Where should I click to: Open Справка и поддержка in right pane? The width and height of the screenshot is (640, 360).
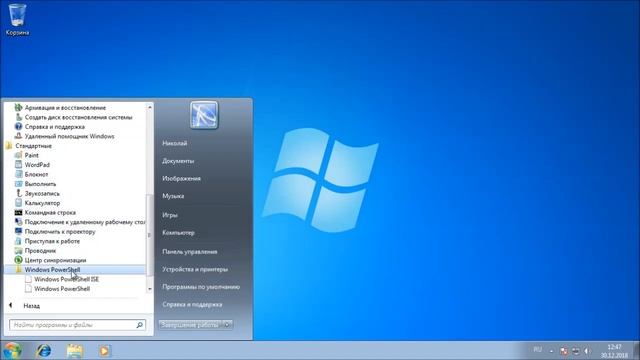coord(192,304)
